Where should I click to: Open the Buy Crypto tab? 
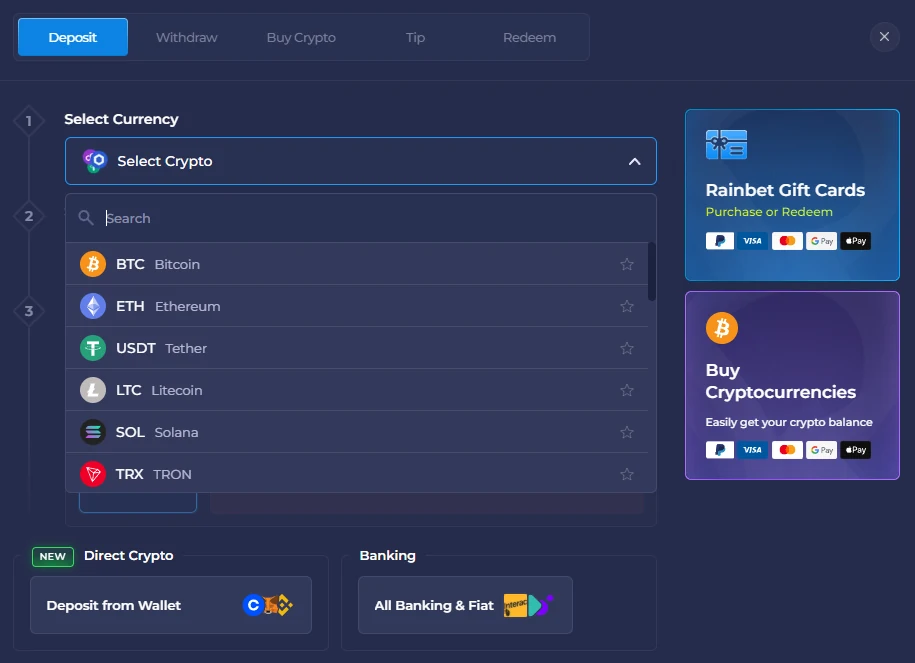pyautogui.click(x=301, y=37)
